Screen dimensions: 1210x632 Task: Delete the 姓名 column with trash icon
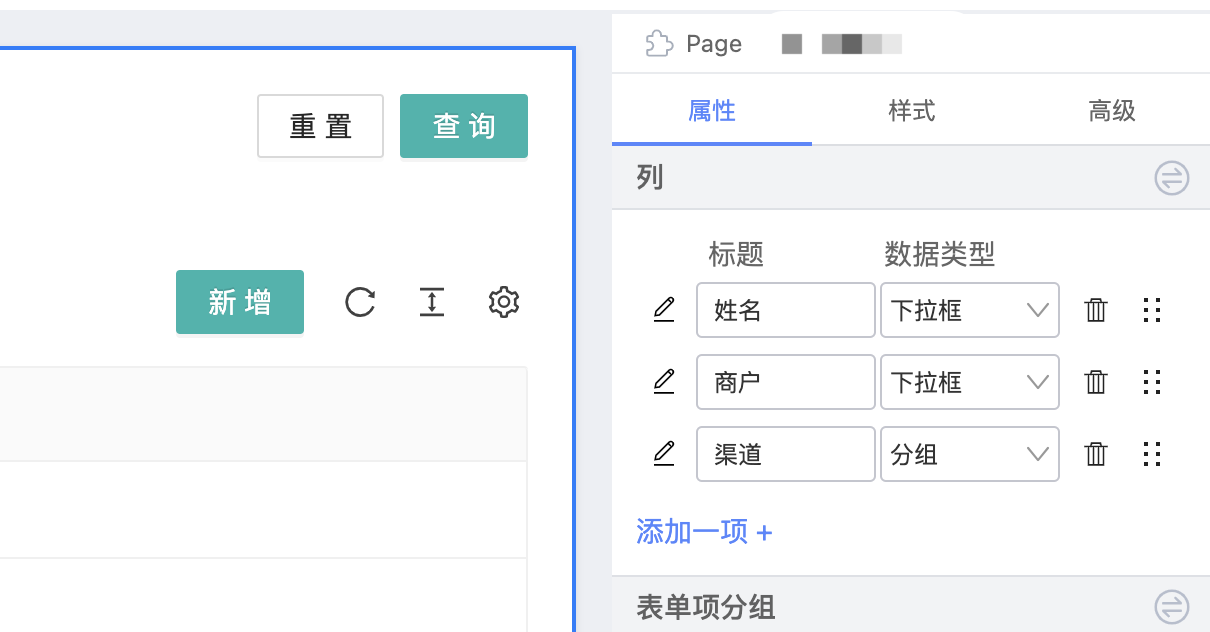click(x=1096, y=310)
